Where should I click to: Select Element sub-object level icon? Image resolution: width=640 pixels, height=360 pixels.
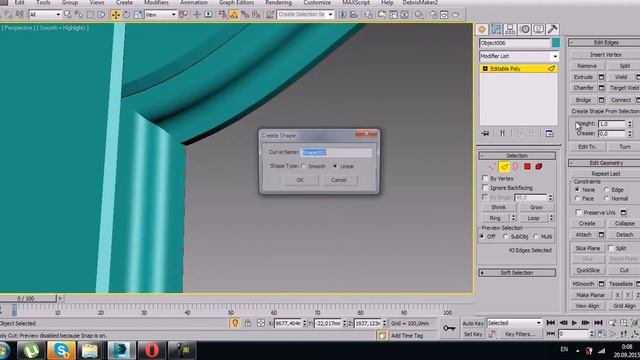539,167
